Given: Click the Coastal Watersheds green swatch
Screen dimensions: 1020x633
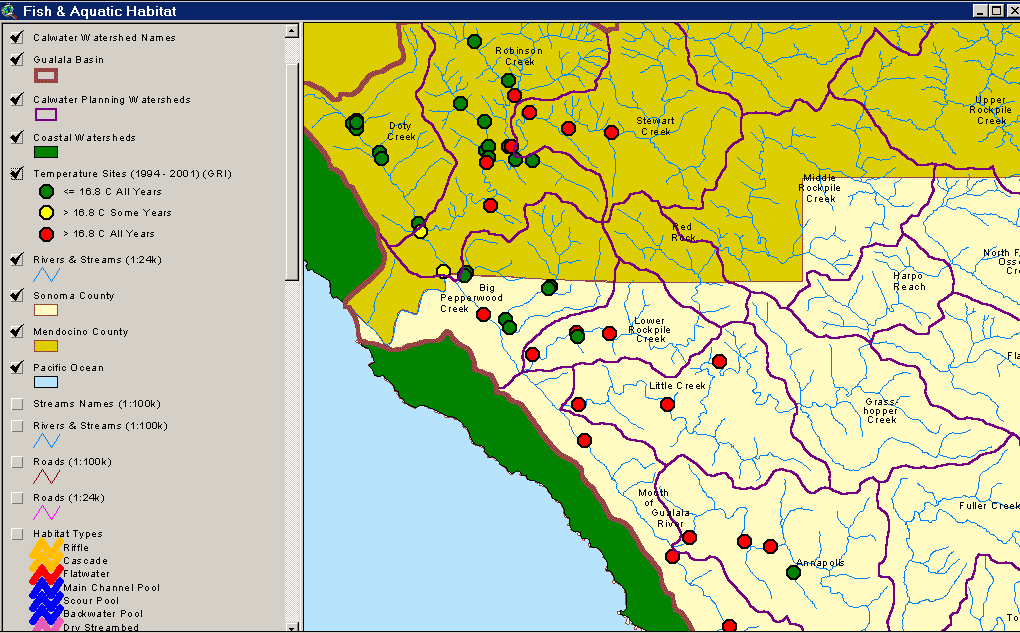Looking at the screenshot, I should (46, 152).
